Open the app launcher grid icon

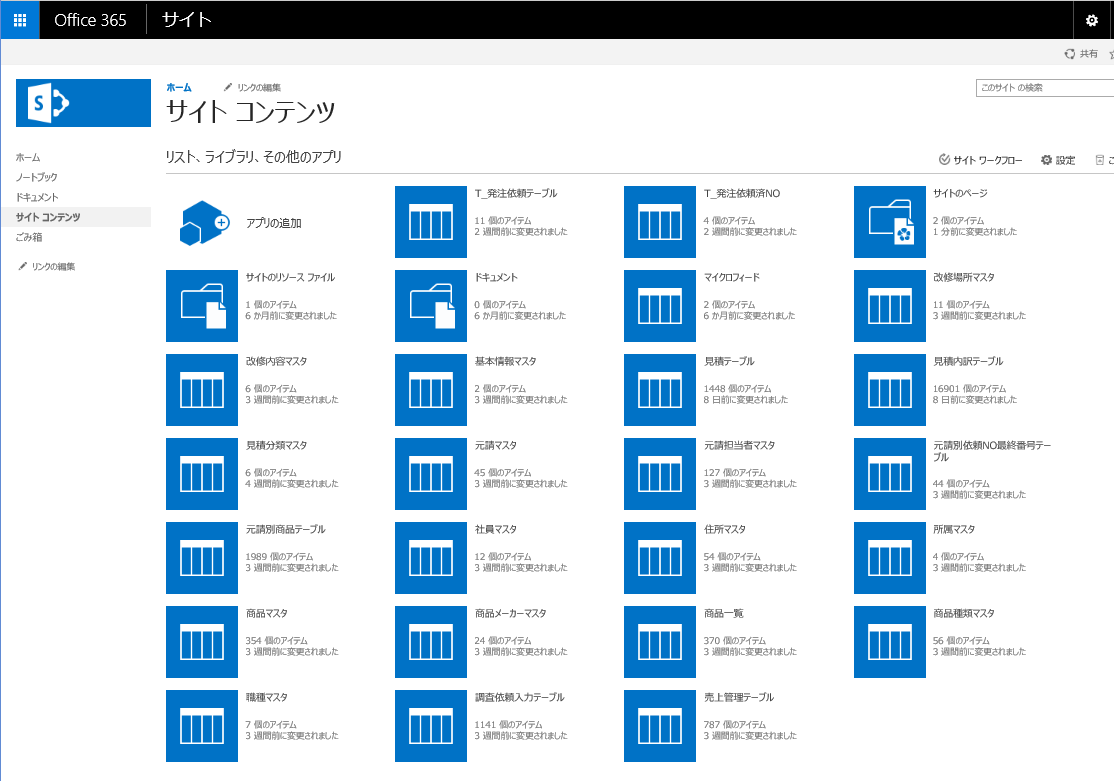pos(19,20)
